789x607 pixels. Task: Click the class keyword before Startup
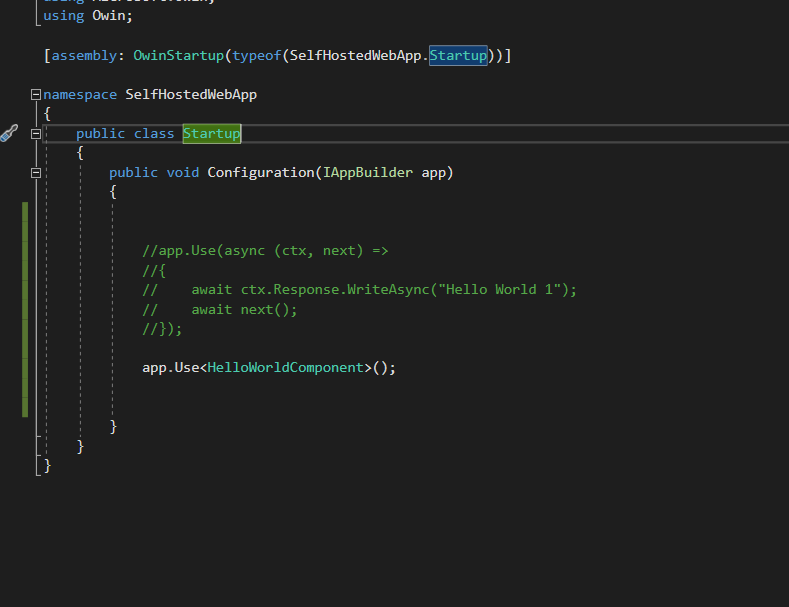coord(153,134)
